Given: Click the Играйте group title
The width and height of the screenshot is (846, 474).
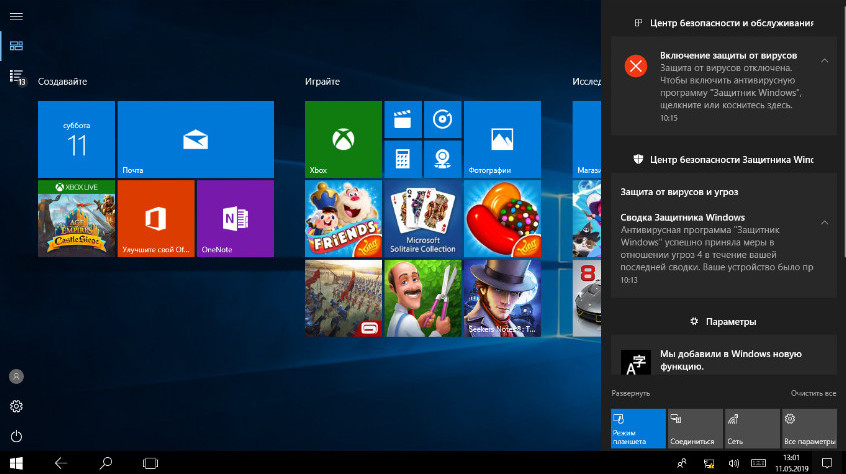Looking at the screenshot, I should (322, 81).
